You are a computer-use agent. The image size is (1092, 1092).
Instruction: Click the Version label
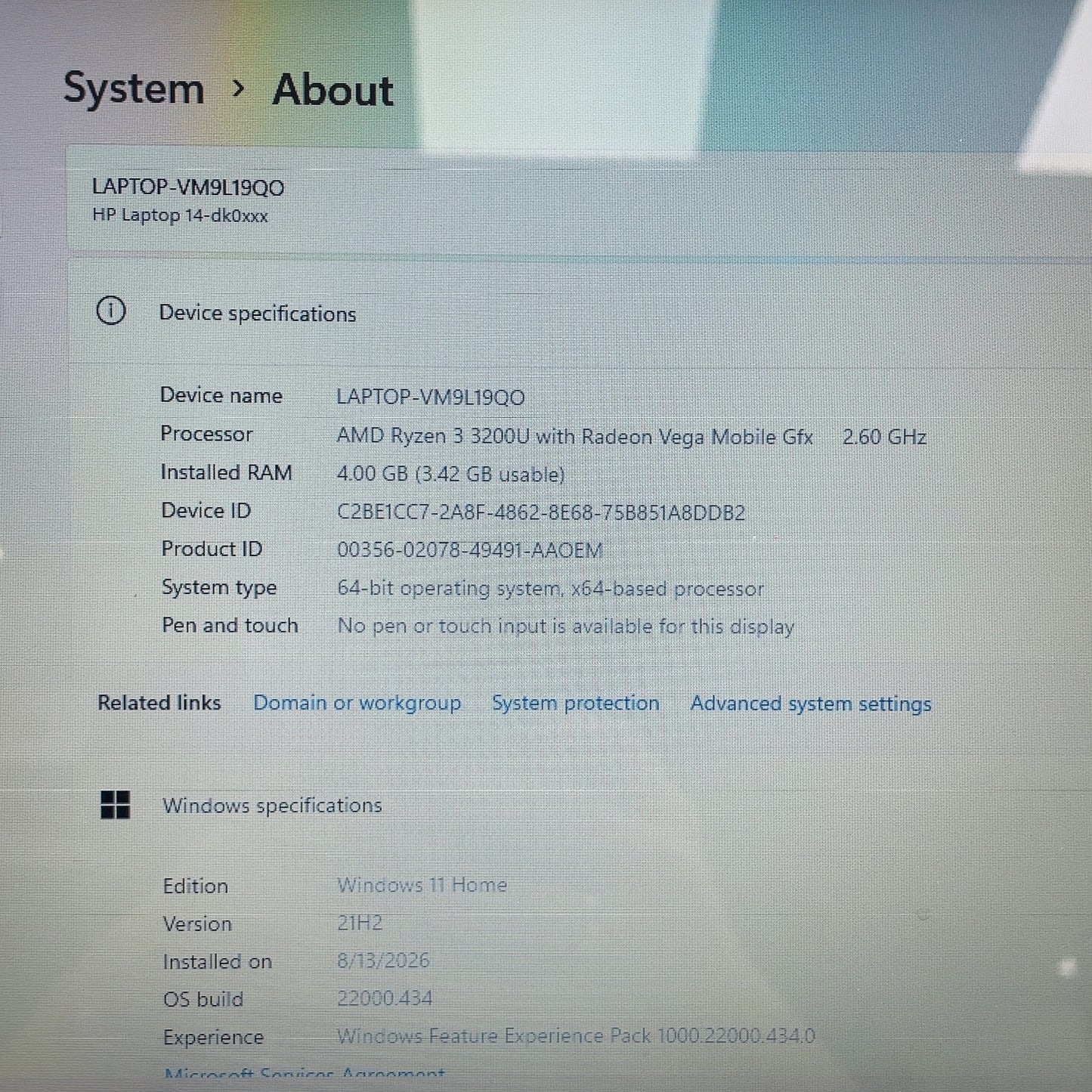198,923
